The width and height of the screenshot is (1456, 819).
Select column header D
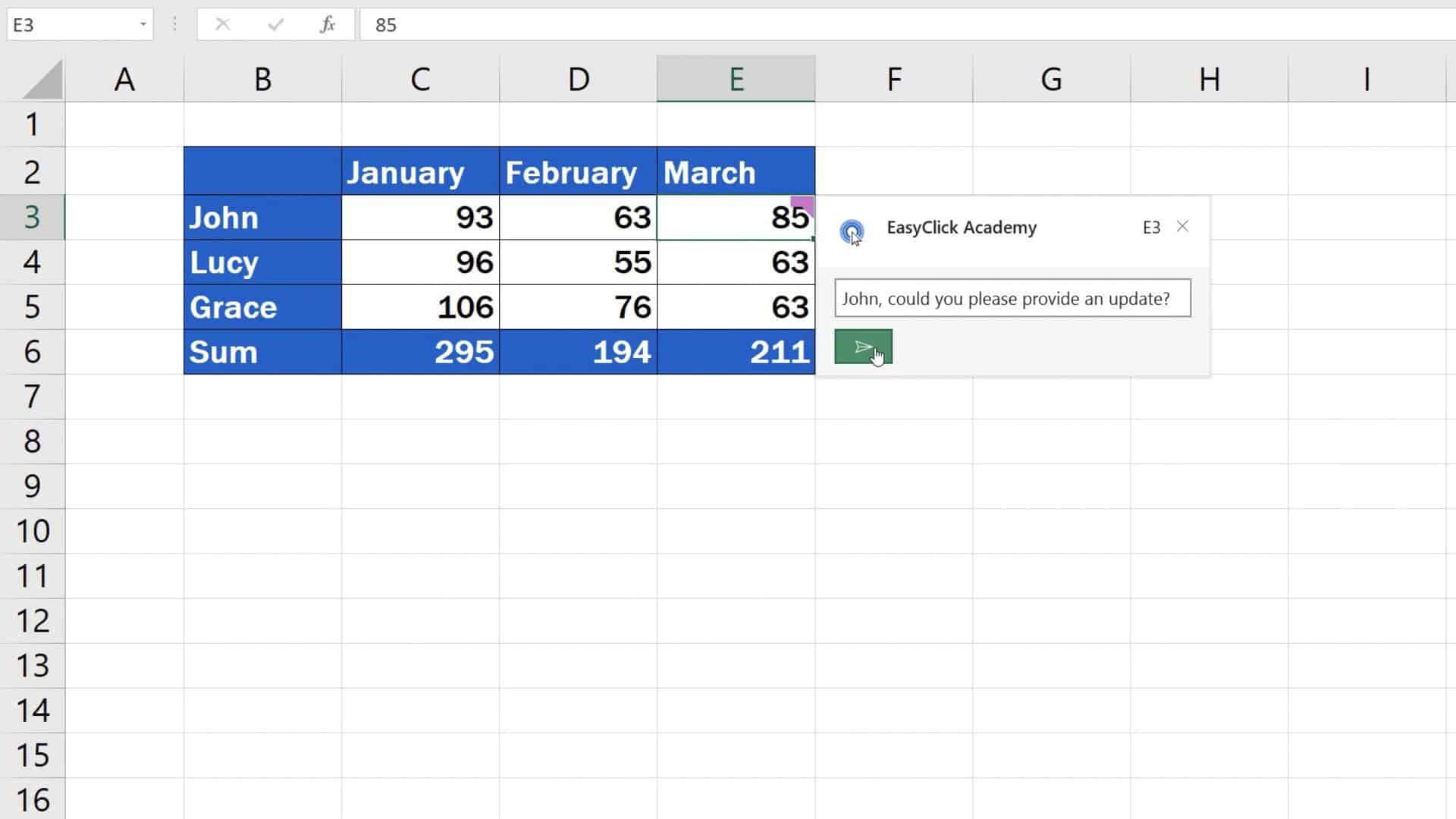point(578,78)
